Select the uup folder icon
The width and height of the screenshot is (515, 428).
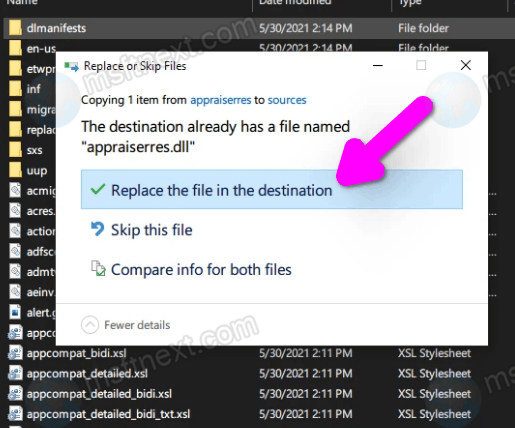coord(15,170)
